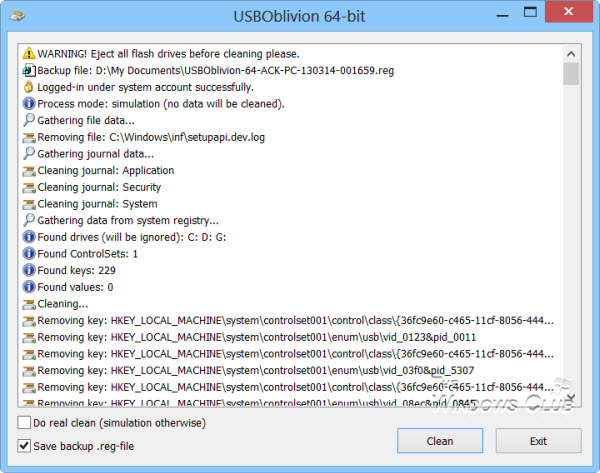Select the "Cleaning journal: Security" line
600x473 pixels.
coord(99,187)
